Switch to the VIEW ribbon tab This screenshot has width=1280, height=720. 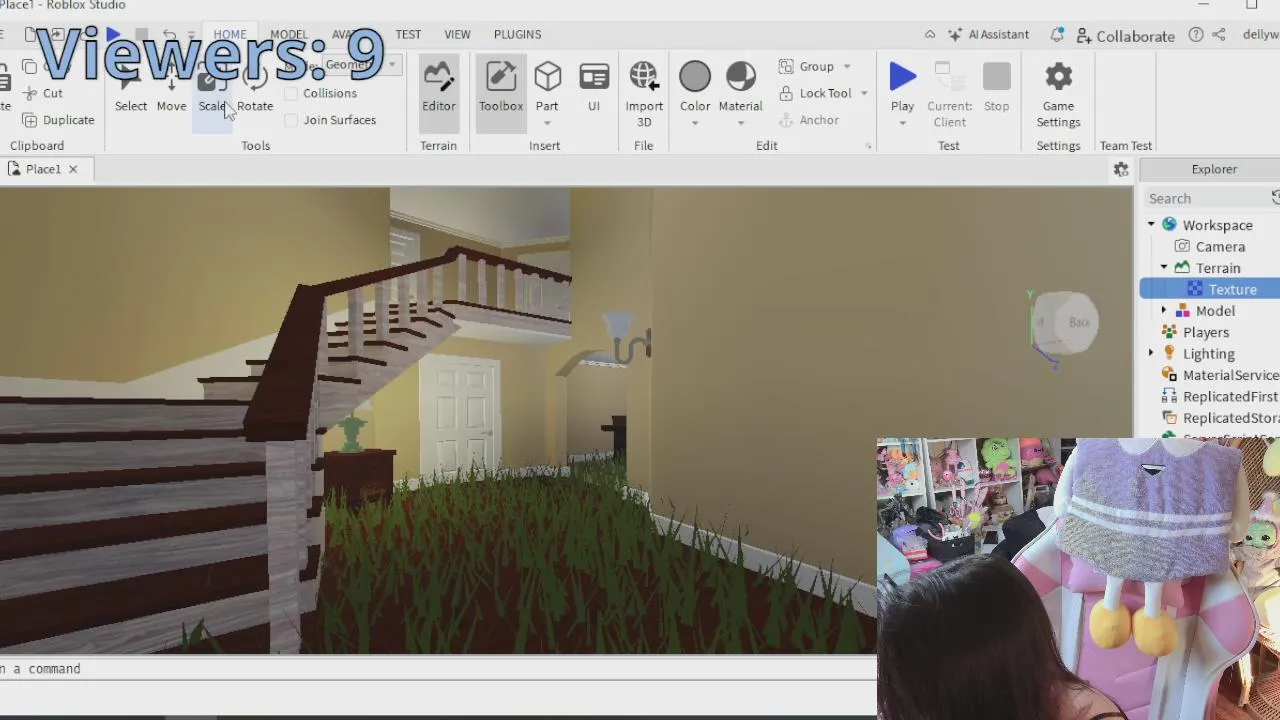point(457,34)
